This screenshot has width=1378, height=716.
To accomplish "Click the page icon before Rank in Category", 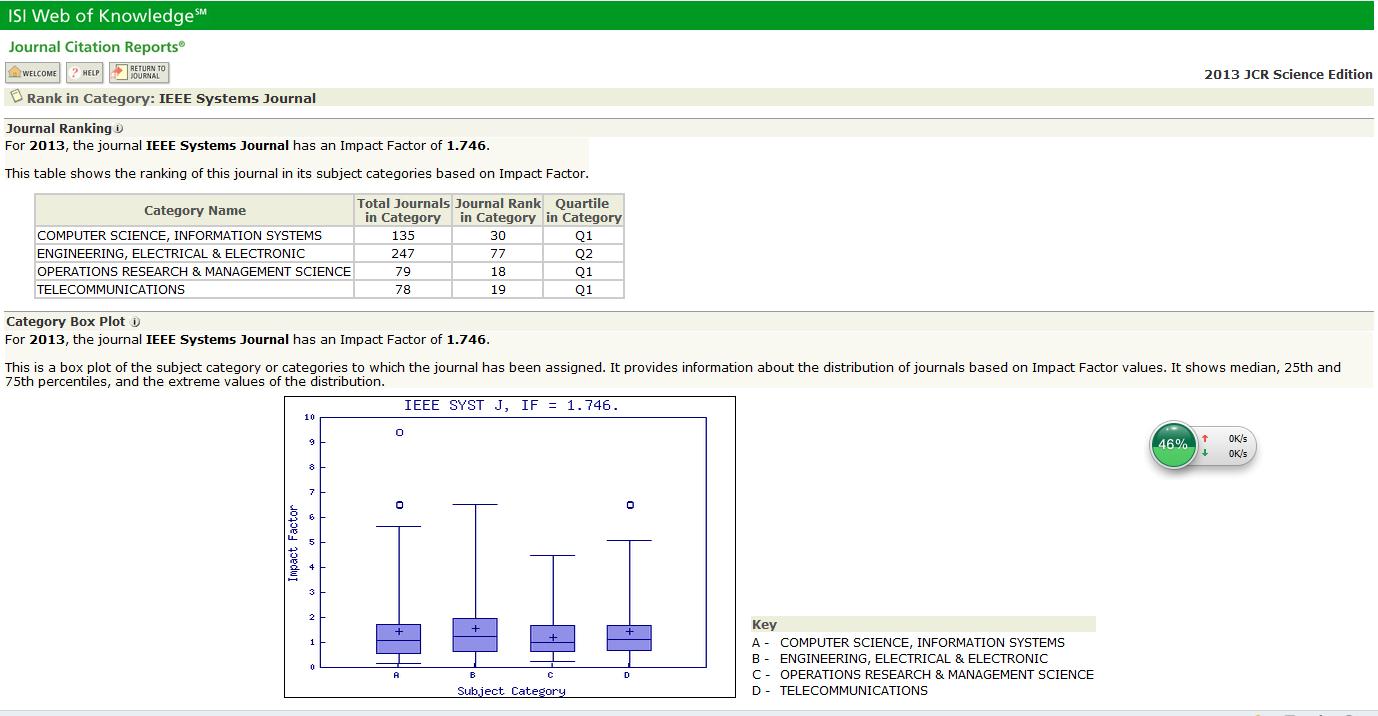I will pos(16,97).
